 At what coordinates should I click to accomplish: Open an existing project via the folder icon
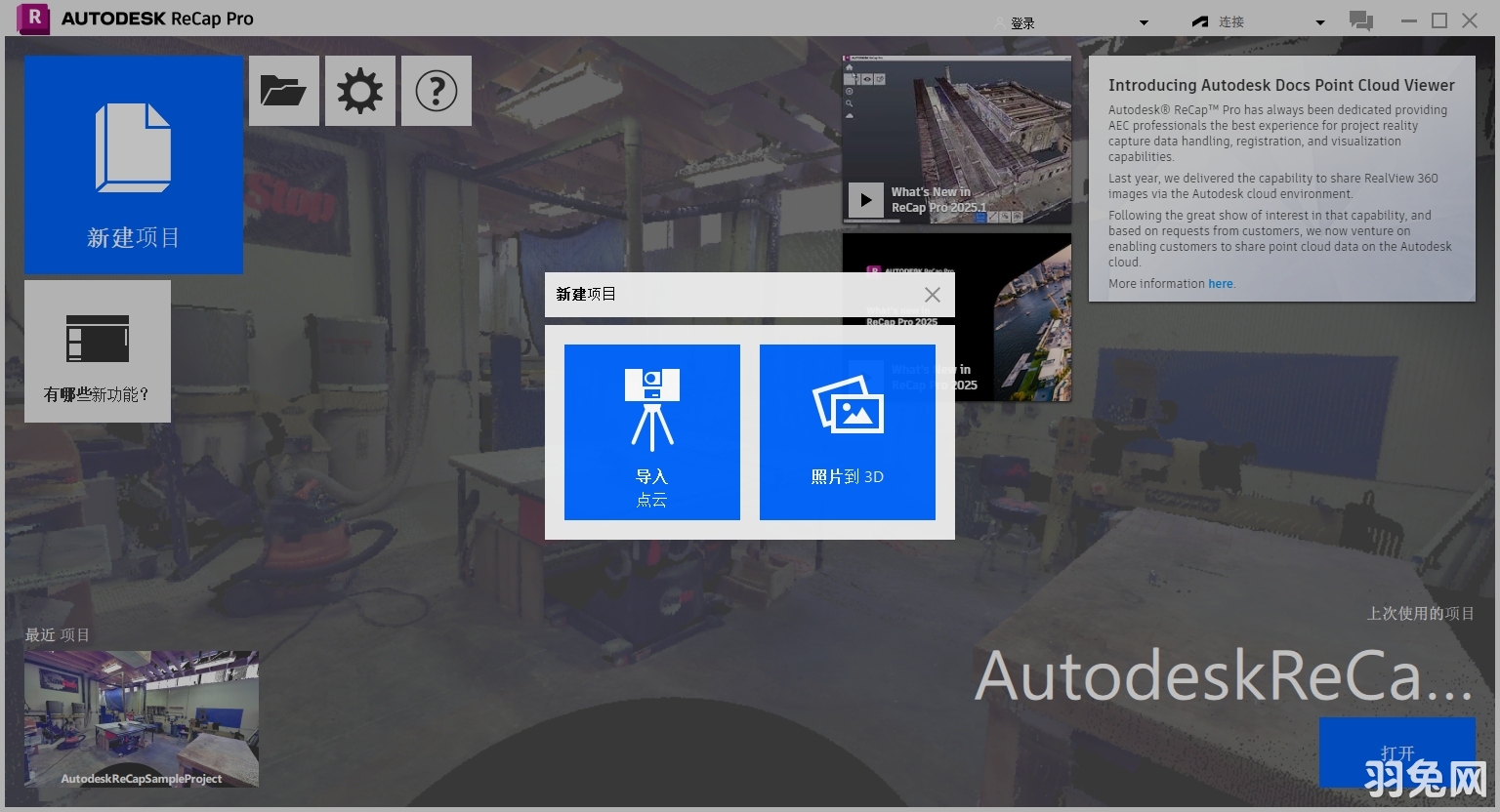click(x=283, y=90)
